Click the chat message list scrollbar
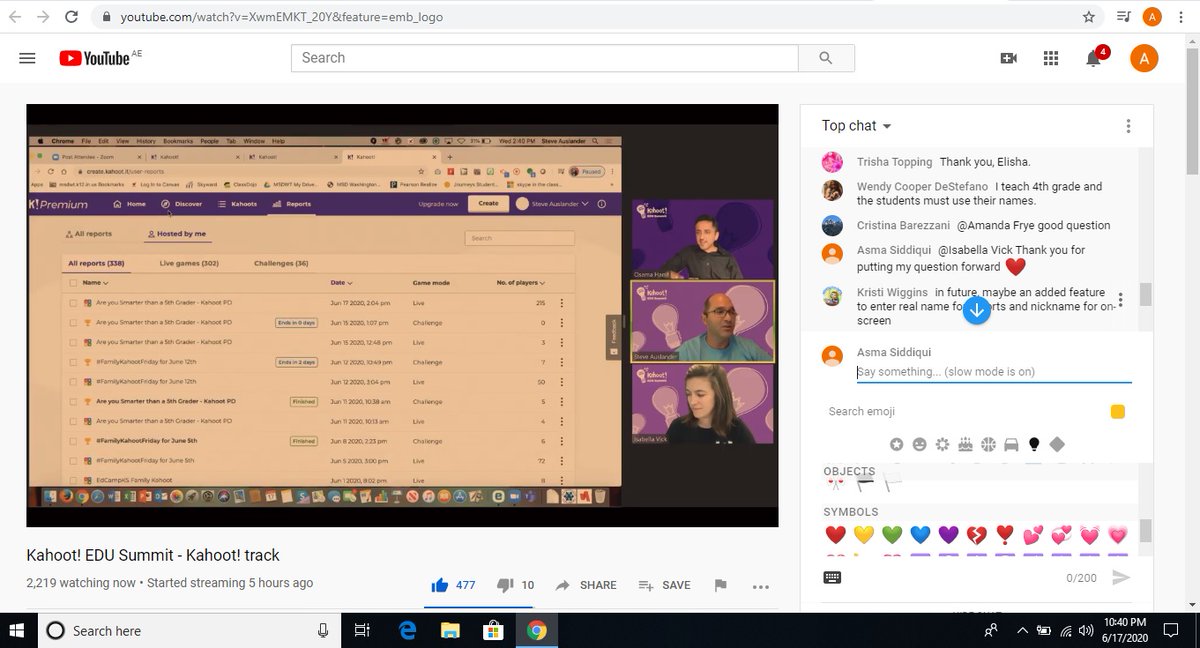This screenshot has width=1200, height=648. pos(1146,293)
